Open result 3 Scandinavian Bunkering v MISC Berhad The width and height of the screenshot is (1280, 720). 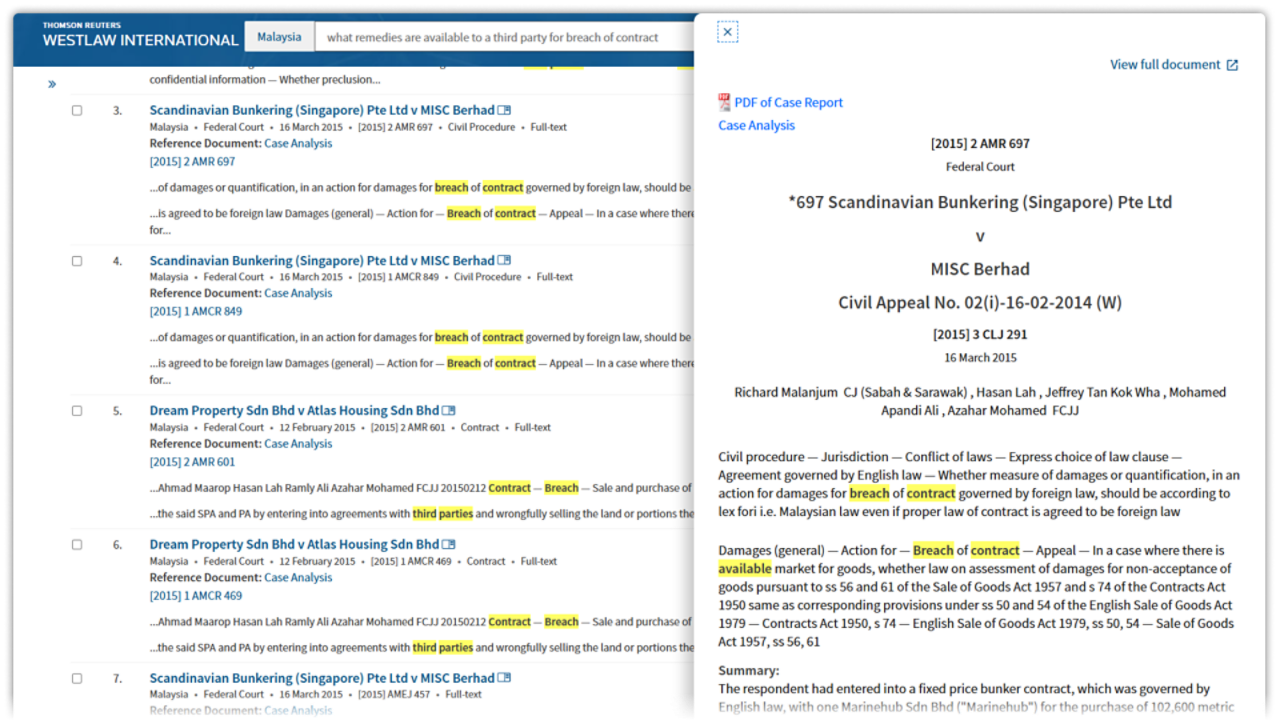(322, 110)
